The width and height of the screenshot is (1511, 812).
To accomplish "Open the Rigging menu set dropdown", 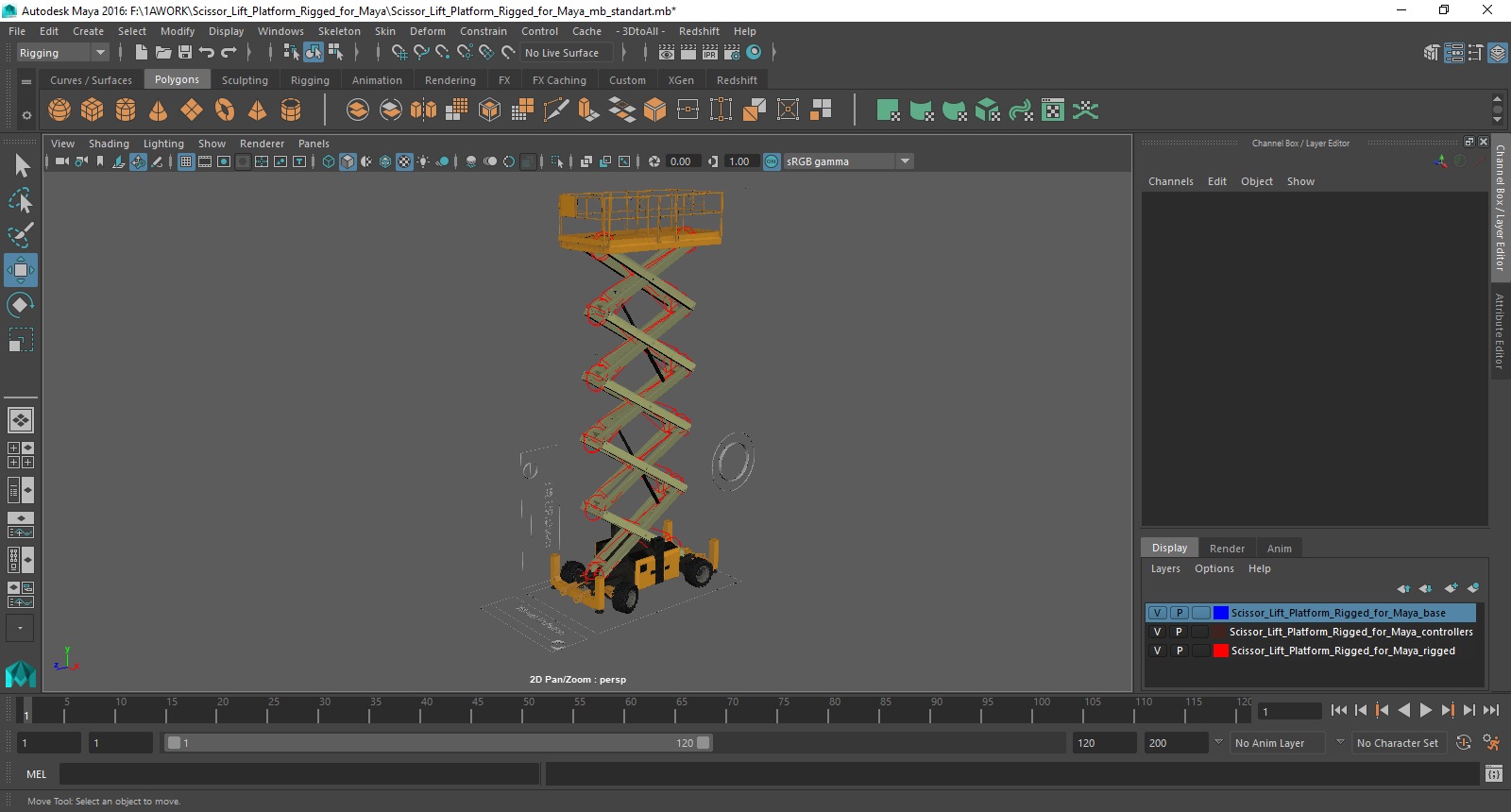I will [x=62, y=53].
